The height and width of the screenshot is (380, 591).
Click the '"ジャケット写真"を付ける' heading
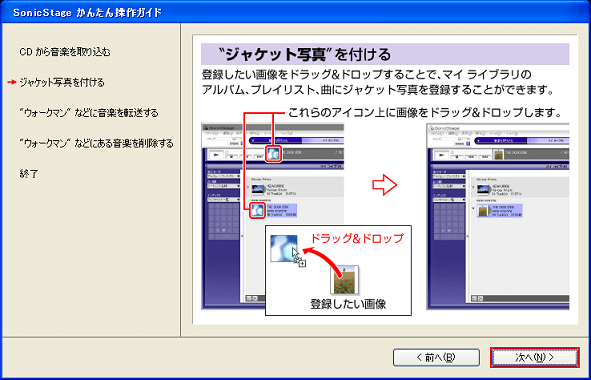305,55
